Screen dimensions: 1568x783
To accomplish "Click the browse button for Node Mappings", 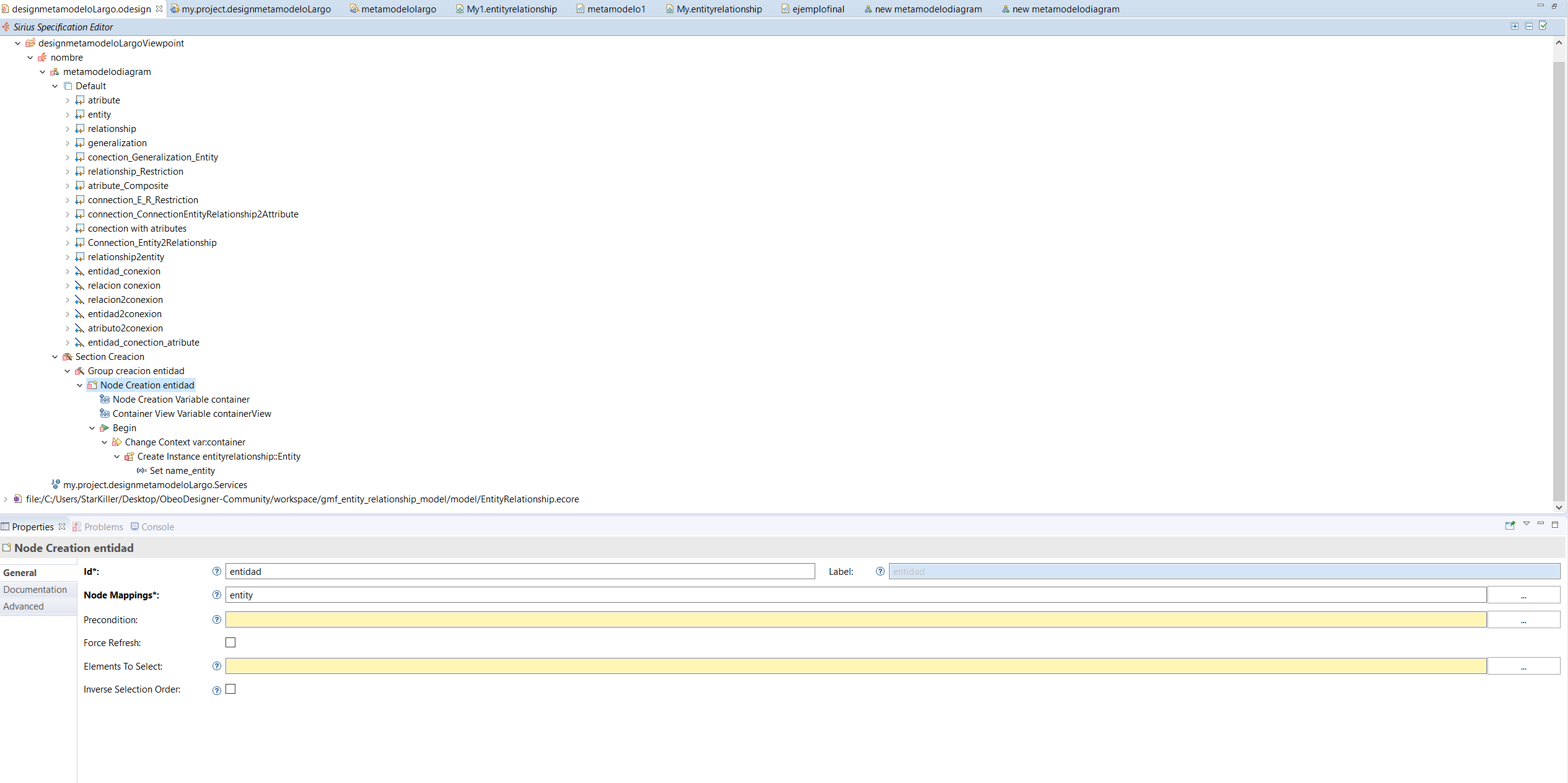I will [x=1523, y=595].
